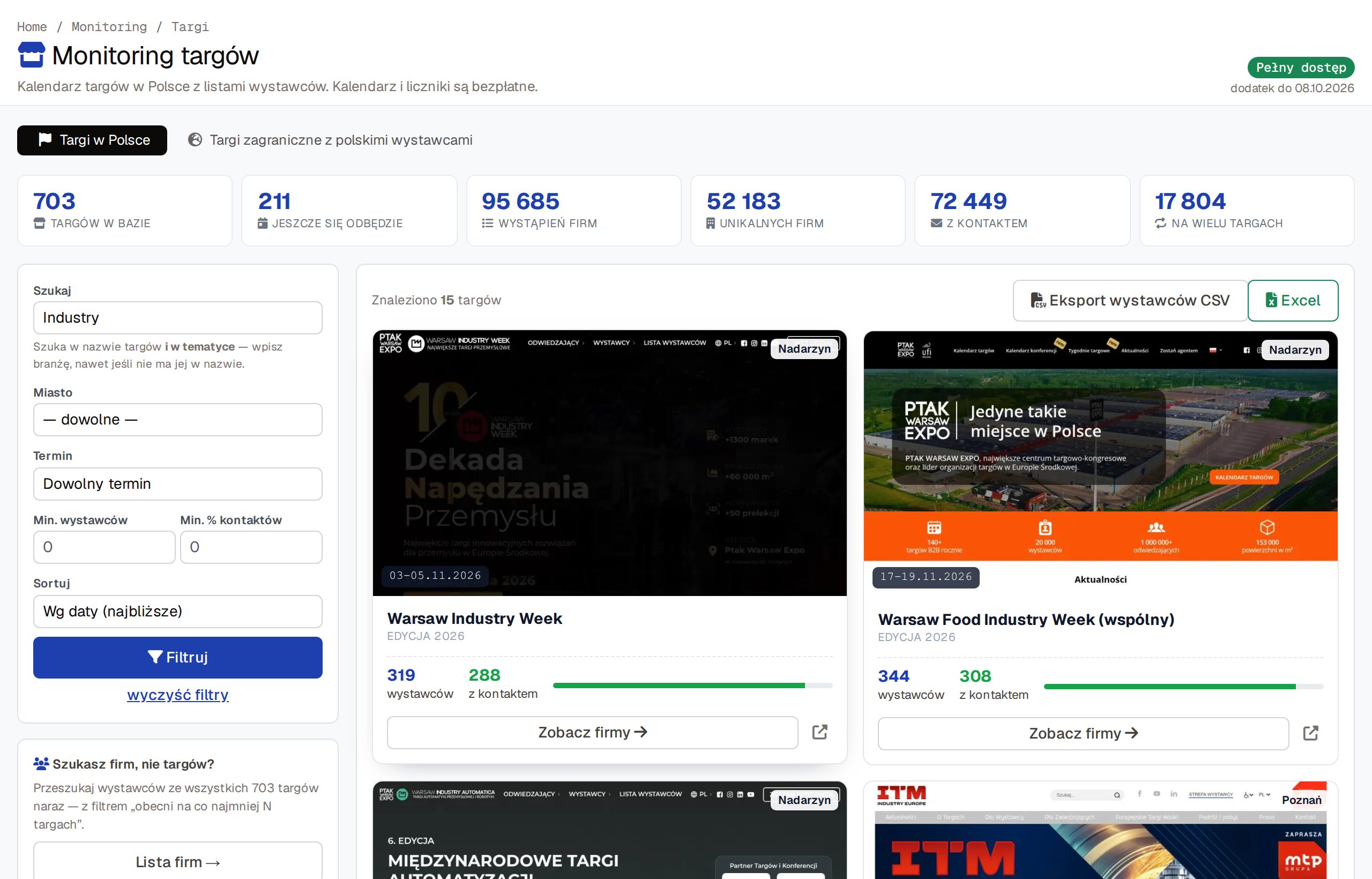Open the Termin date dropdown
Viewport: 1372px width, 879px height.
[x=177, y=484]
